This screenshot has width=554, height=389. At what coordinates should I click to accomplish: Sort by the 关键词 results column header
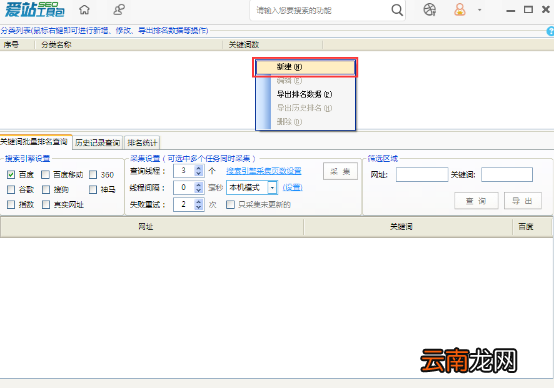(x=408, y=227)
